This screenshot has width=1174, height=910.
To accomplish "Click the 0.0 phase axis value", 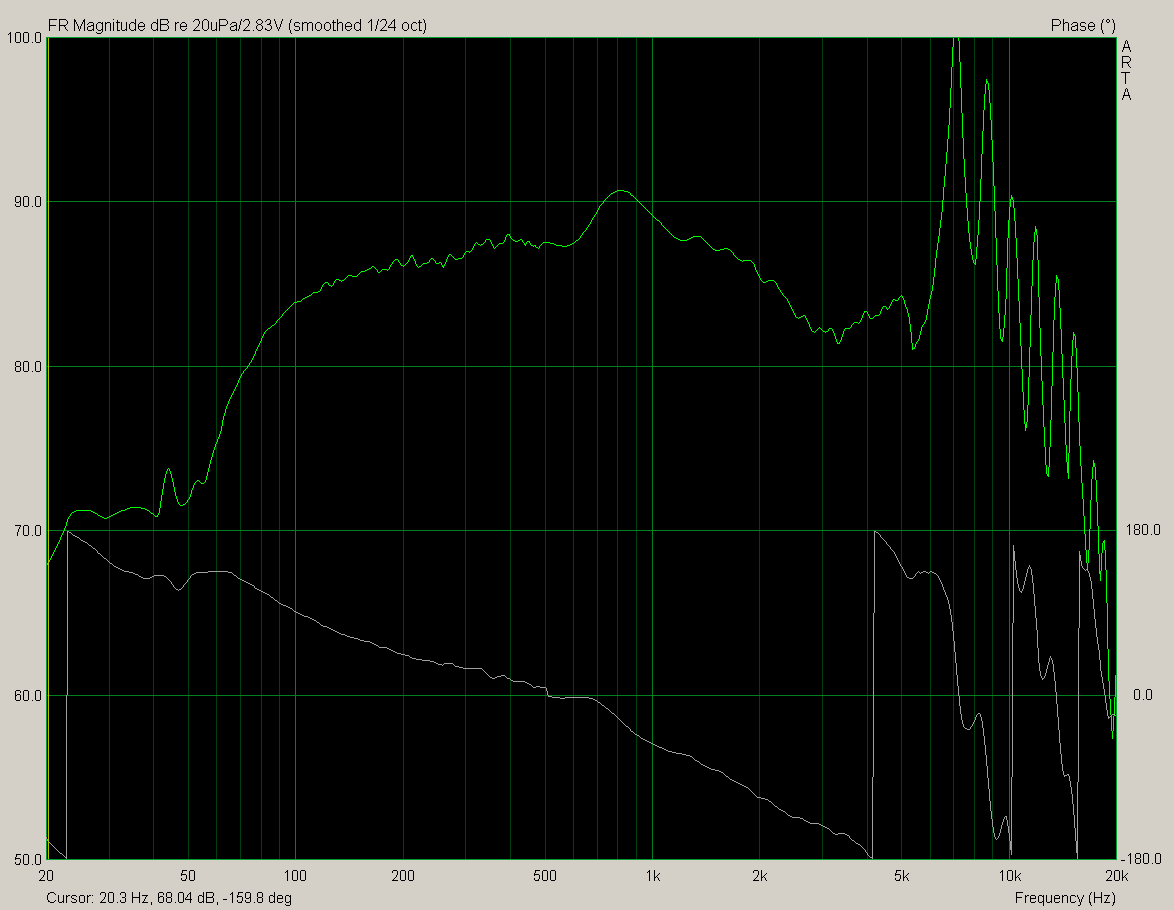I will (1143, 695).
